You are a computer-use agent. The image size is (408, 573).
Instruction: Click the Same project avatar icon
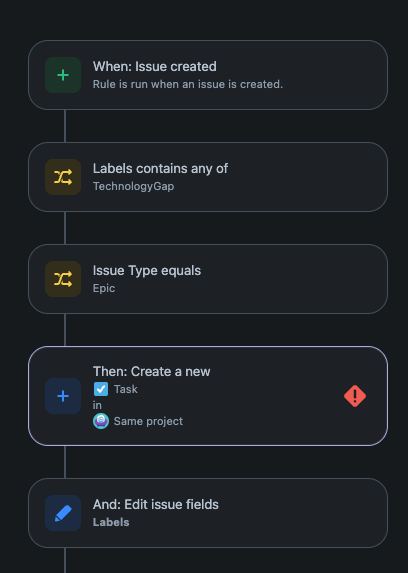point(101,421)
